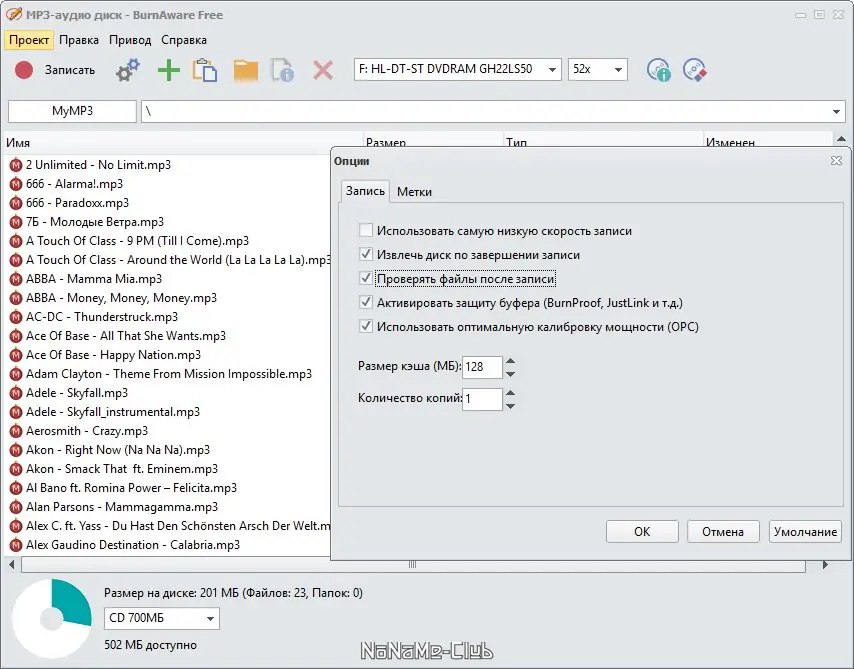Viewport: 854px width, 669px height.
Task: Close the Опции dialog
Action: point(836,161)
